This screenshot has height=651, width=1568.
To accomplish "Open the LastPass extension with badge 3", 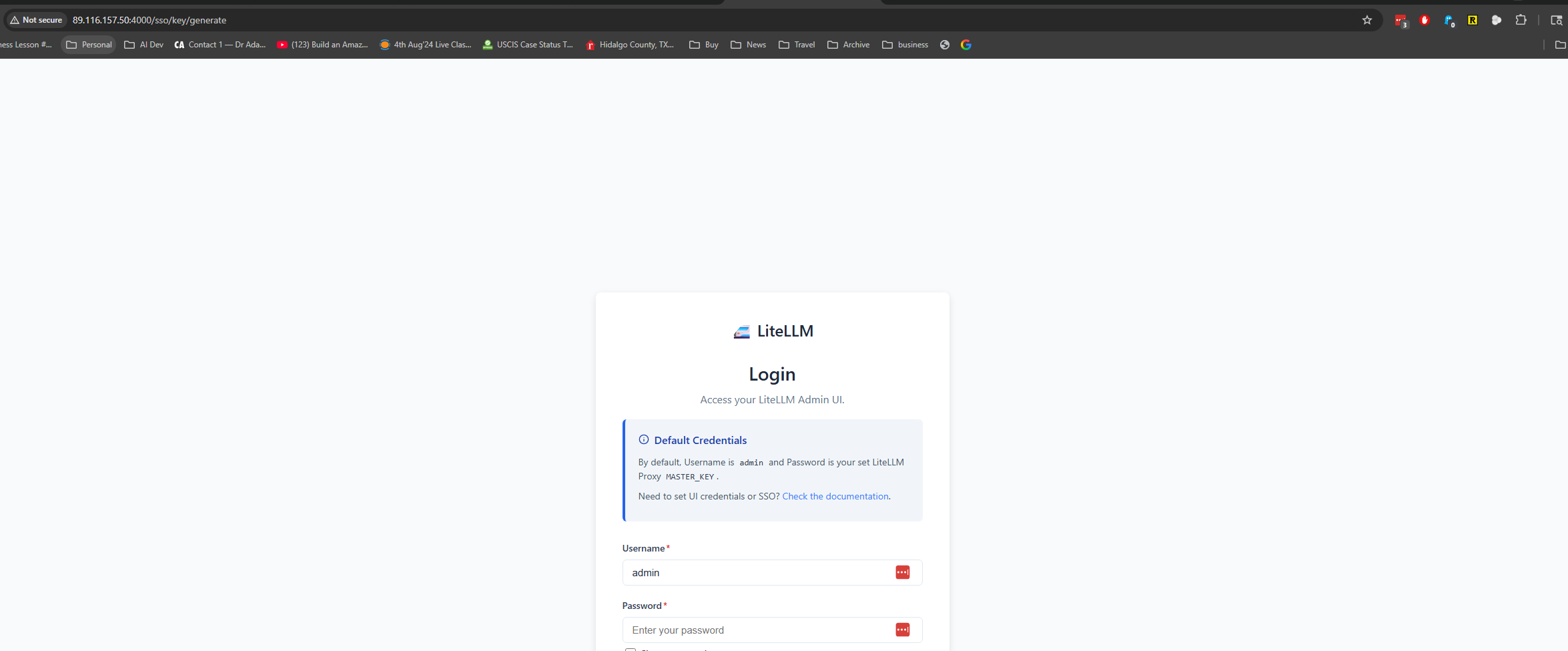I will pyautogui.click(x=1401, y=21).
